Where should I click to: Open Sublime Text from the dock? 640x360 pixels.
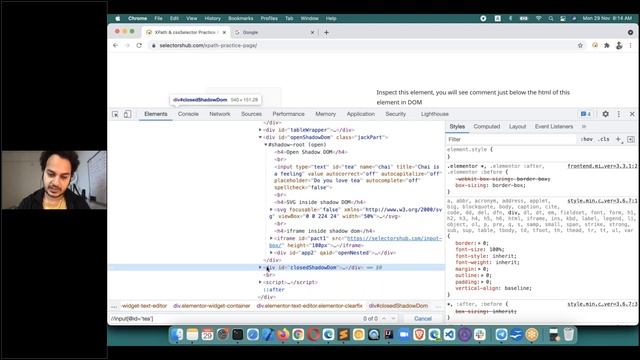point(343,335)
